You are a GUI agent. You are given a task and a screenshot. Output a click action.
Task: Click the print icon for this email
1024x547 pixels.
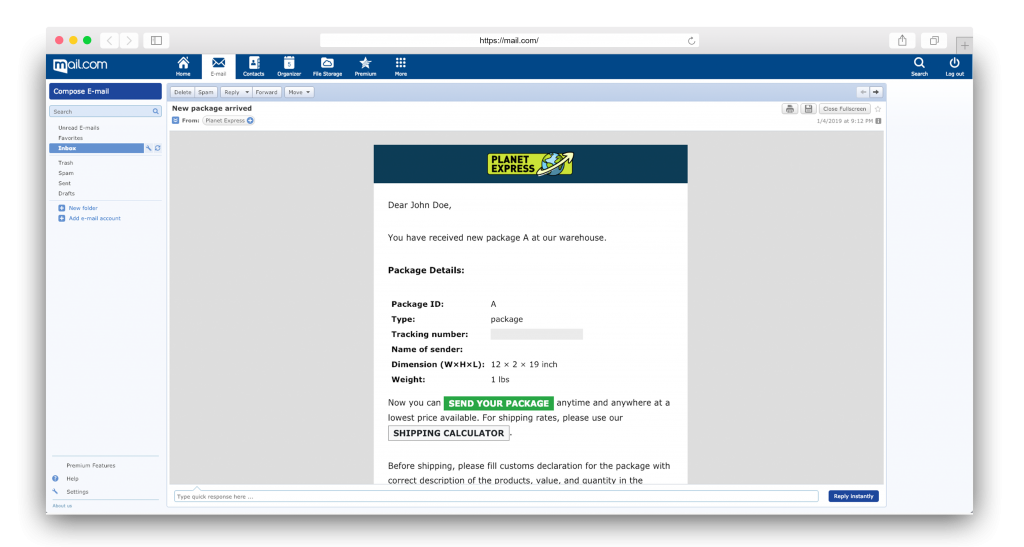(x=790, y=109)
